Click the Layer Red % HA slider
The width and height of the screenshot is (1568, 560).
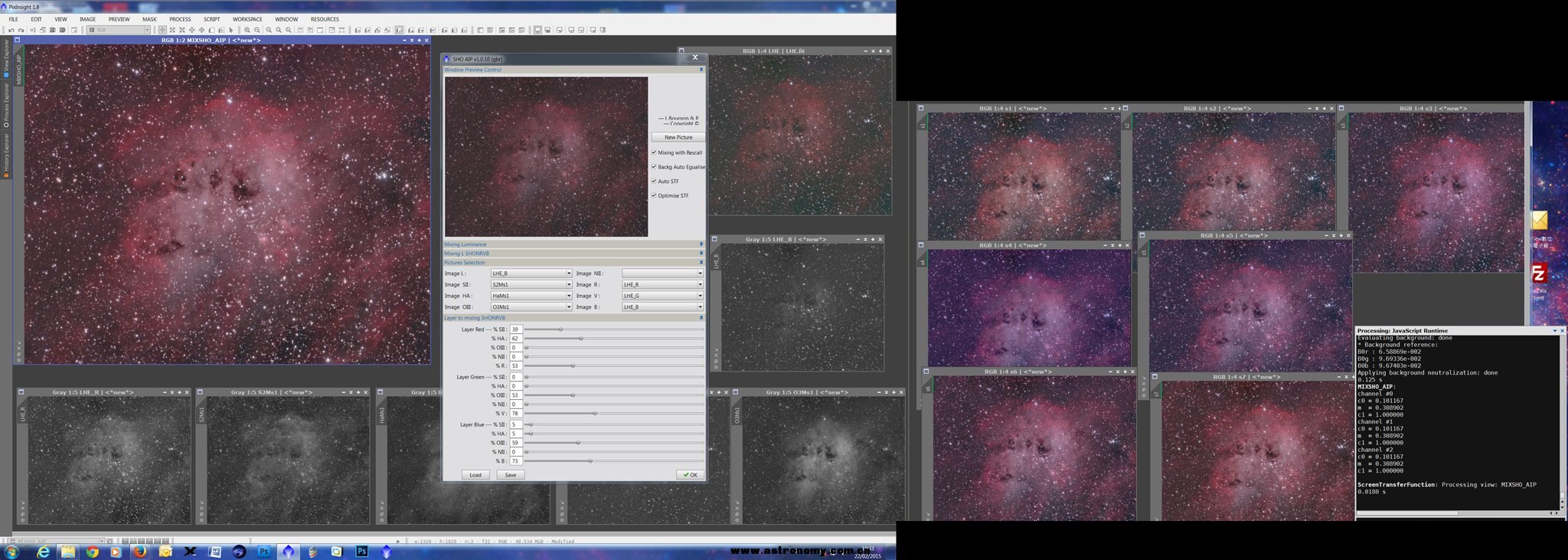click(x=614, y=339)
